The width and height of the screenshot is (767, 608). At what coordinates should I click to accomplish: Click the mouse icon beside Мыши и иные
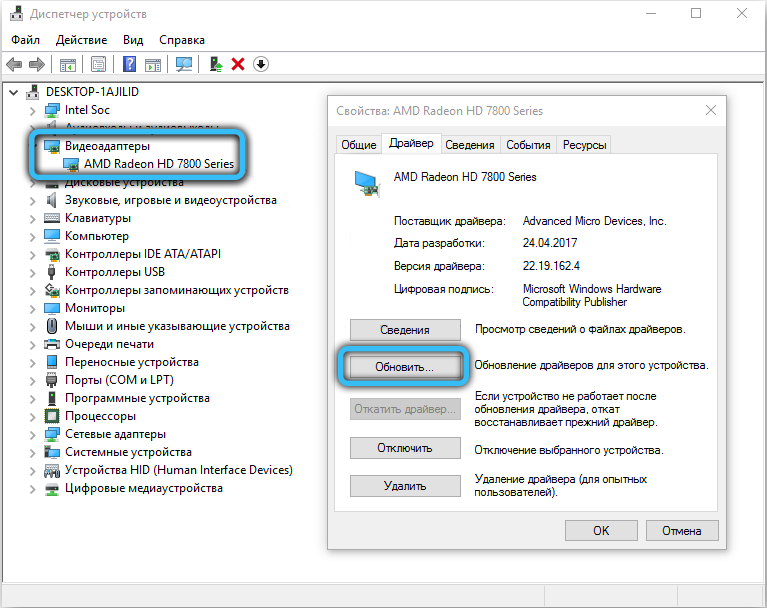51,326
